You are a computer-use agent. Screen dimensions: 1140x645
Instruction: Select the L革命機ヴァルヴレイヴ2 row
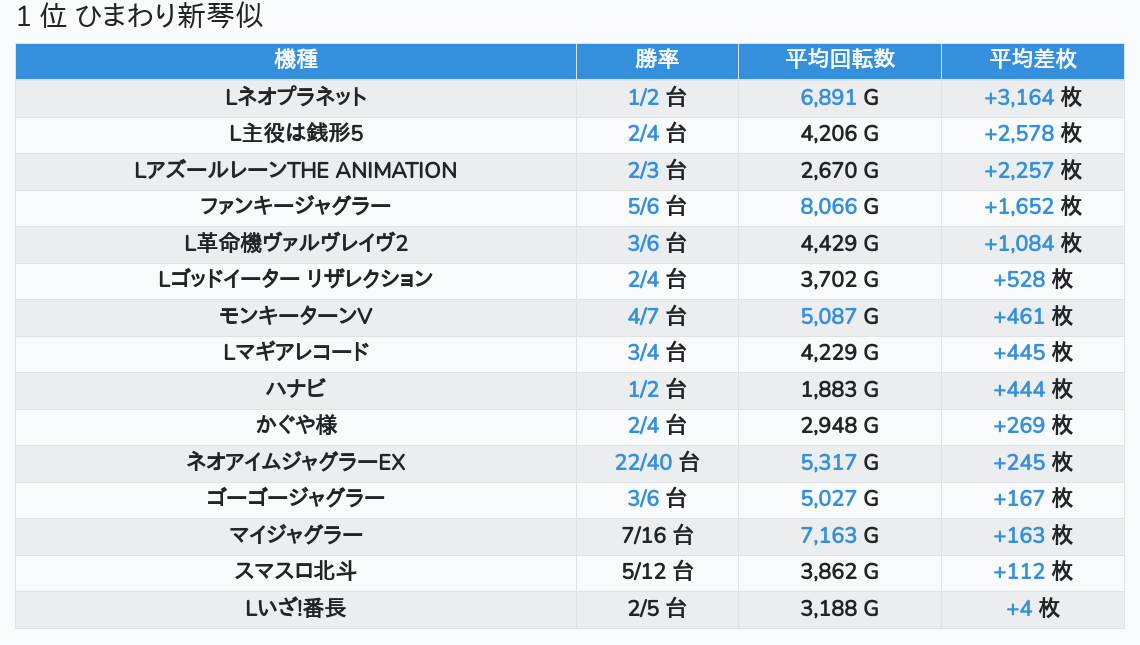click(x=296, y=243)
